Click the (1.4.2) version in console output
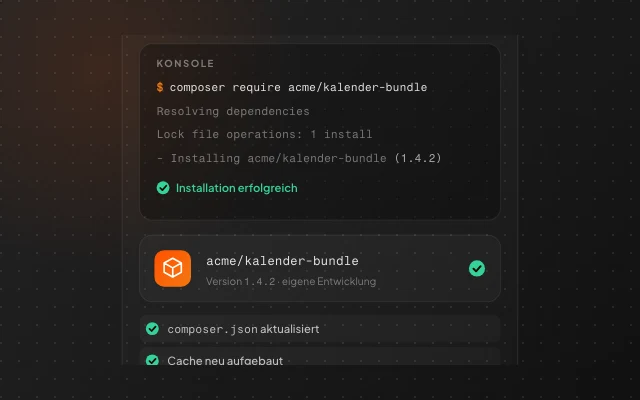 [418, 158]
